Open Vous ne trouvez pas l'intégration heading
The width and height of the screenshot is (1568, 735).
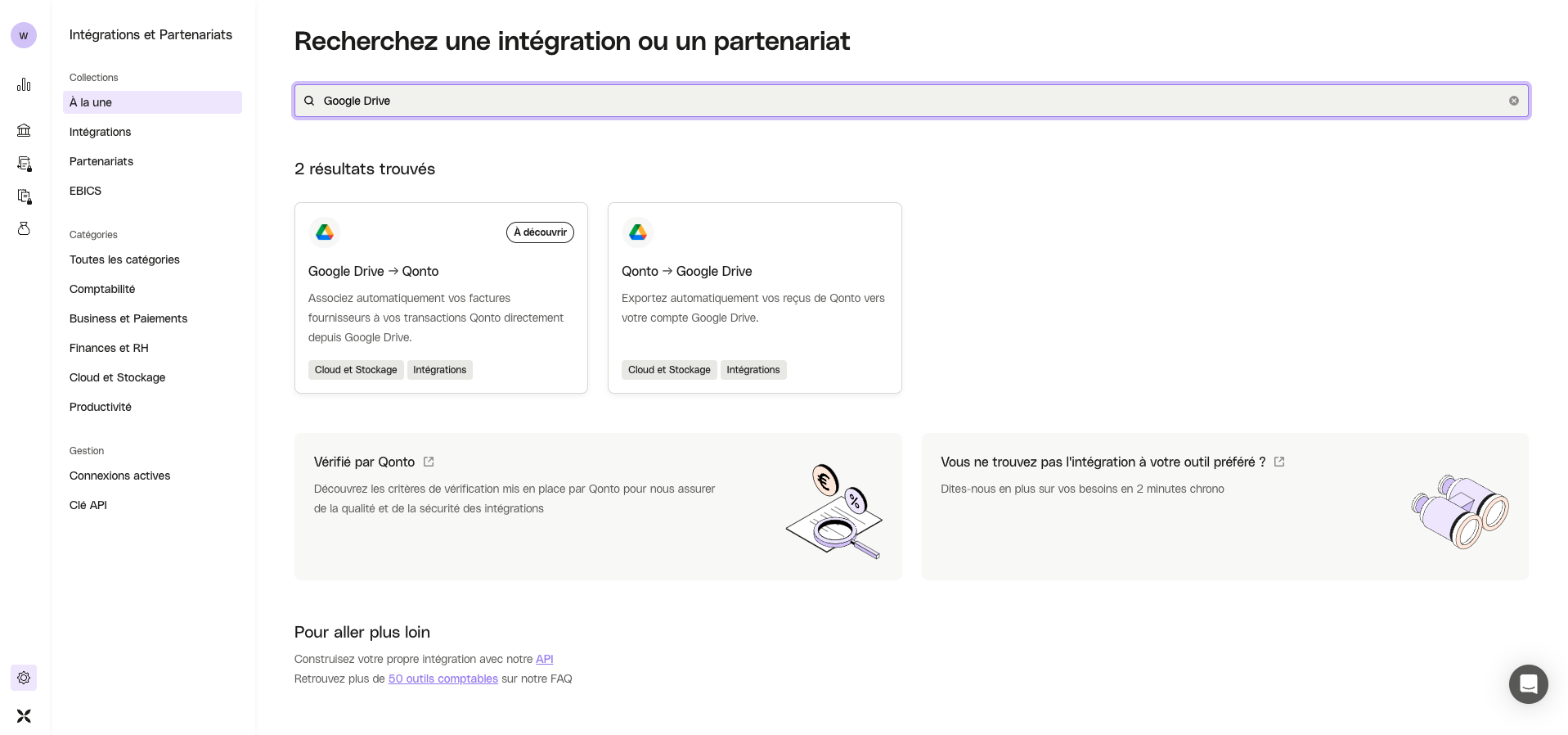(1103, 462)
